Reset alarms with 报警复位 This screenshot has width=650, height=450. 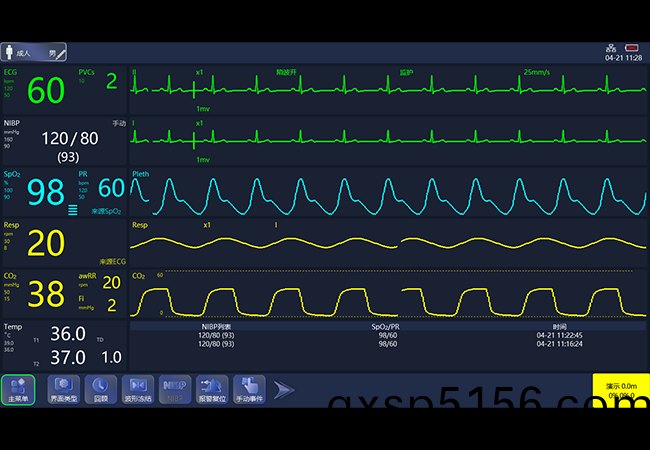[212, 390]
